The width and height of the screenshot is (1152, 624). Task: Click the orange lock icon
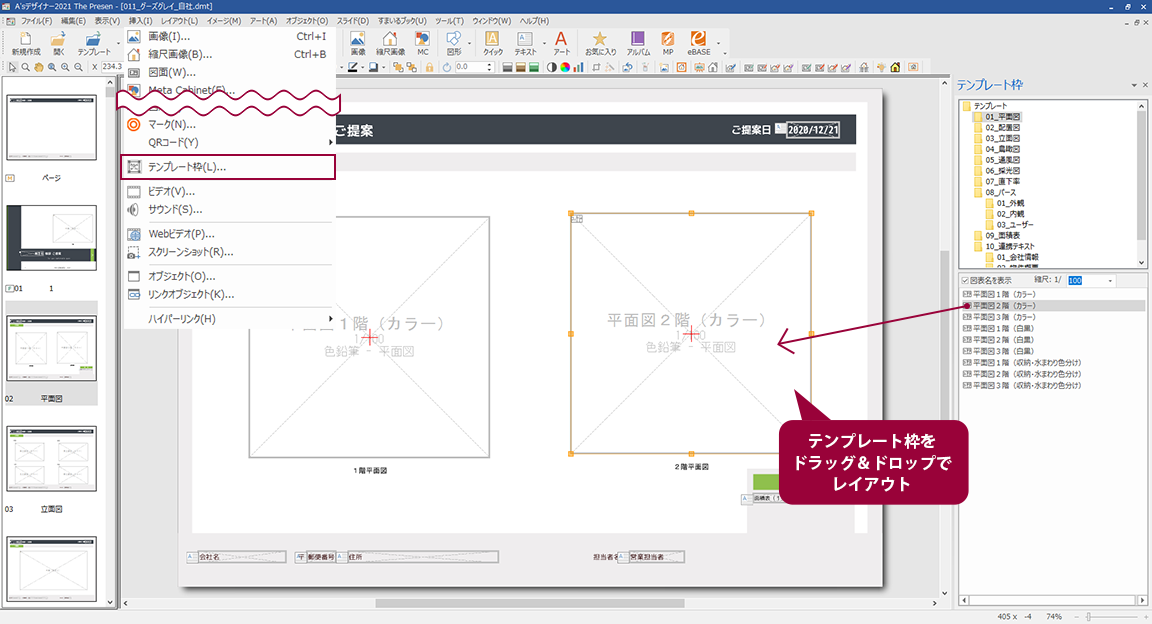pyautogui.click(x=429, y=67)
